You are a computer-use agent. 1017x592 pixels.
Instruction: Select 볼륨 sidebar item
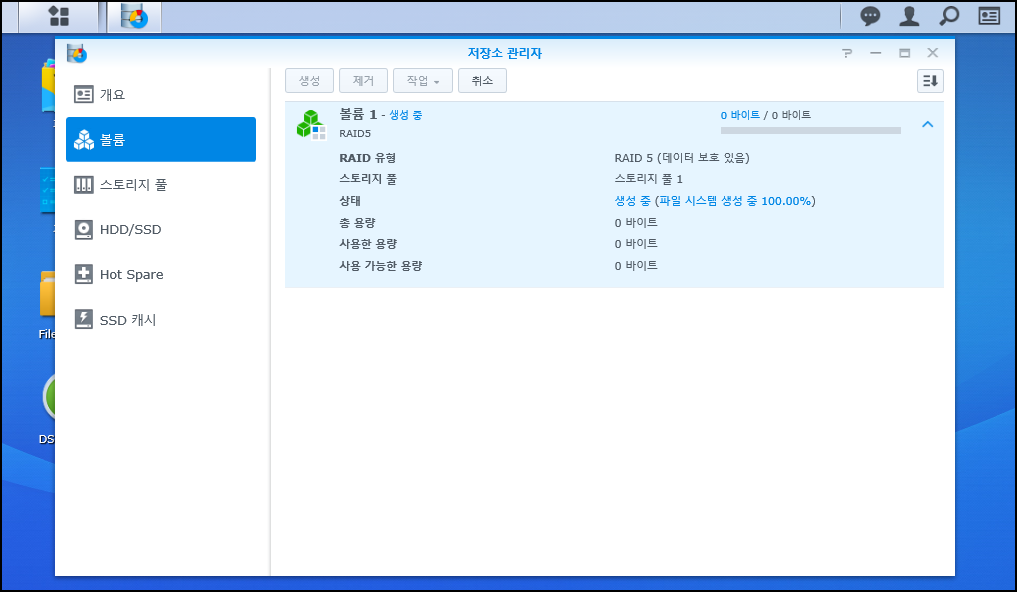(161, 139)
